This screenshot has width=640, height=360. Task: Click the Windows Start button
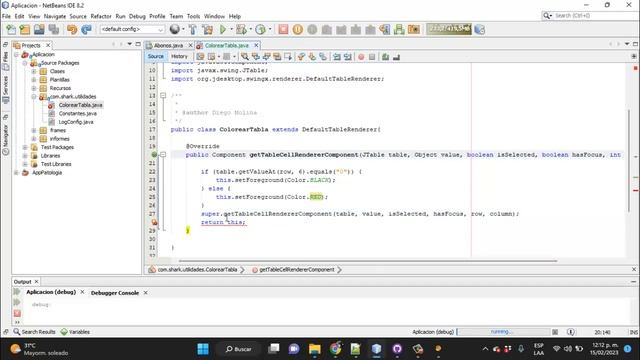click(203, 349)
